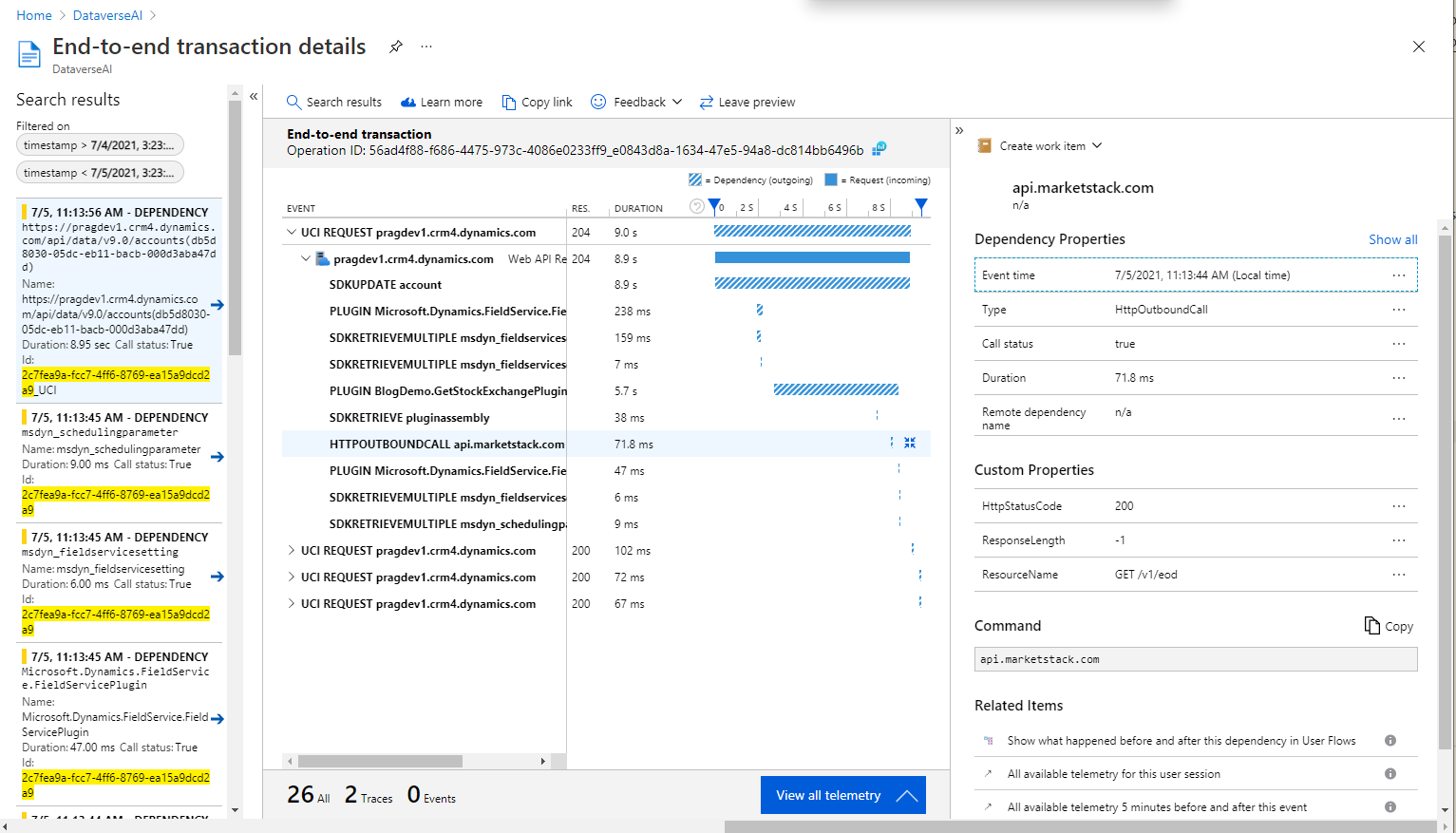Open Learn more in toolbar
The height and width of the screenshot is (833, 1456).
[442, 102]
